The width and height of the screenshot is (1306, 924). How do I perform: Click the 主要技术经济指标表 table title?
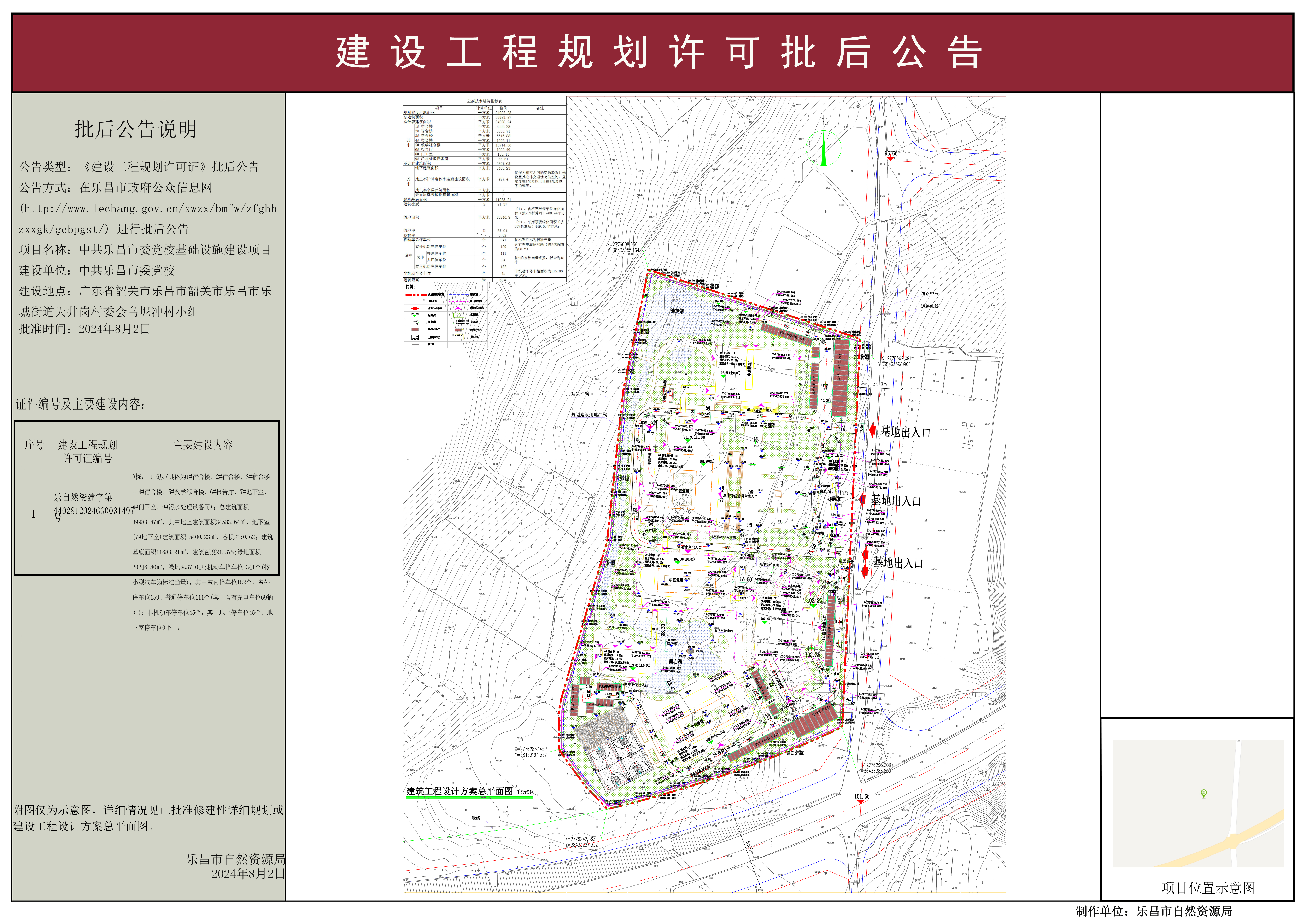pyautogui.click(x=485, y=101)
